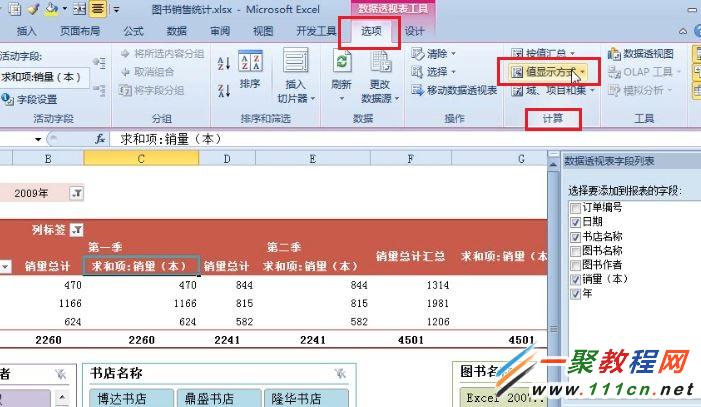Switch to the 开发工具 tab
701x407 pixels.
pyautogui.click(x=316, y=31)
